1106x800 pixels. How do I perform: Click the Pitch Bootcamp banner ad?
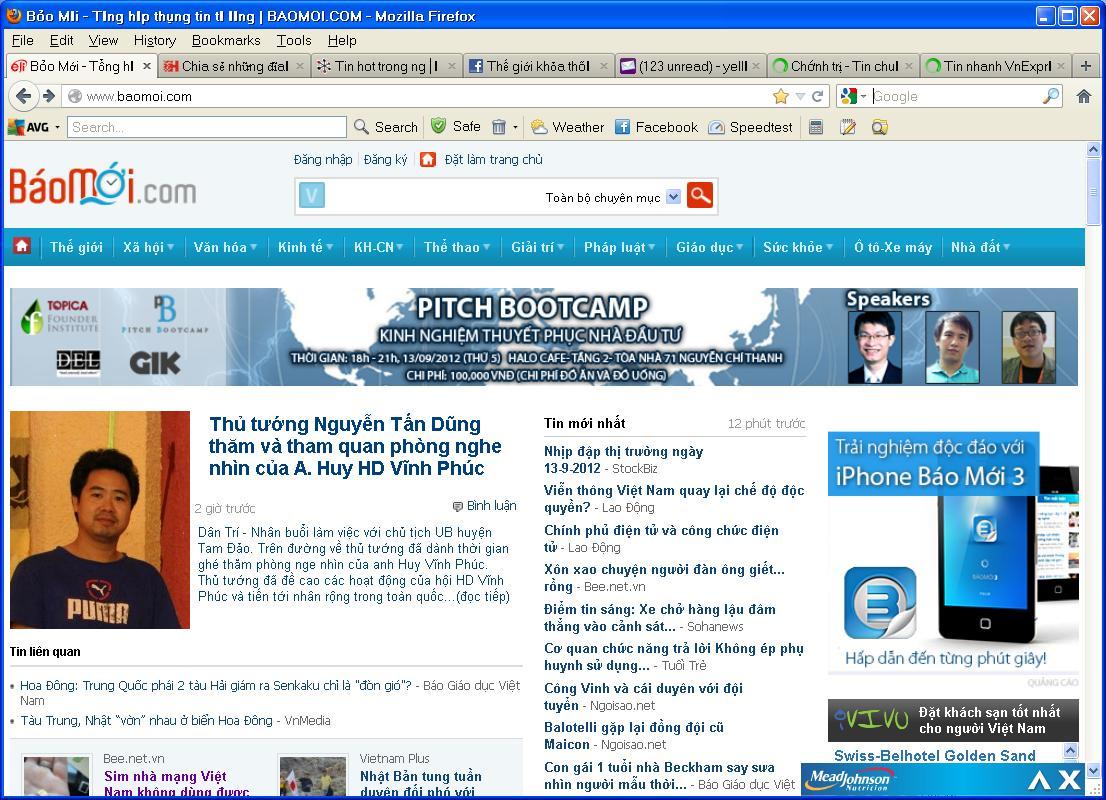click(543, 337)
